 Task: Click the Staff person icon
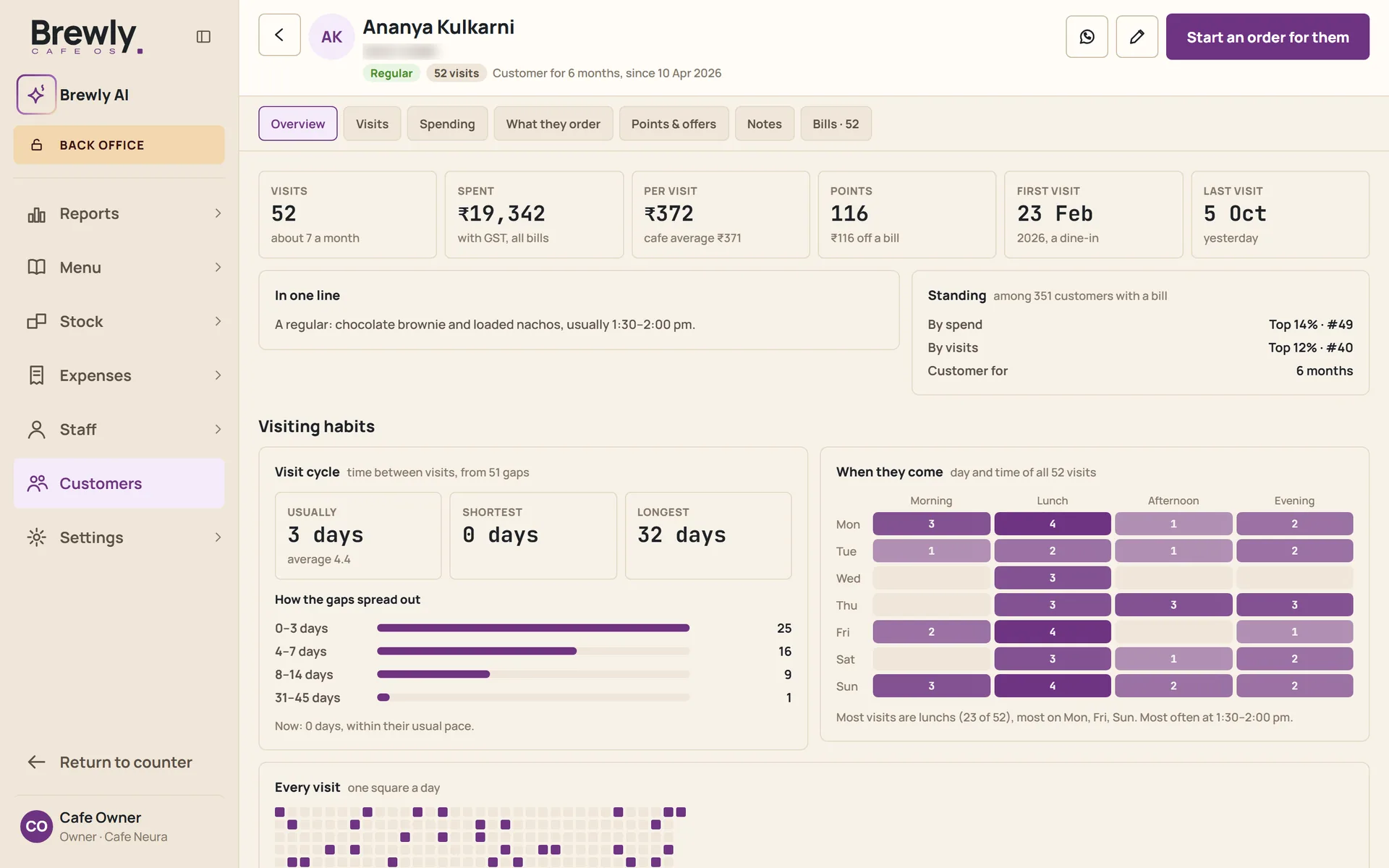coord(36,430)
